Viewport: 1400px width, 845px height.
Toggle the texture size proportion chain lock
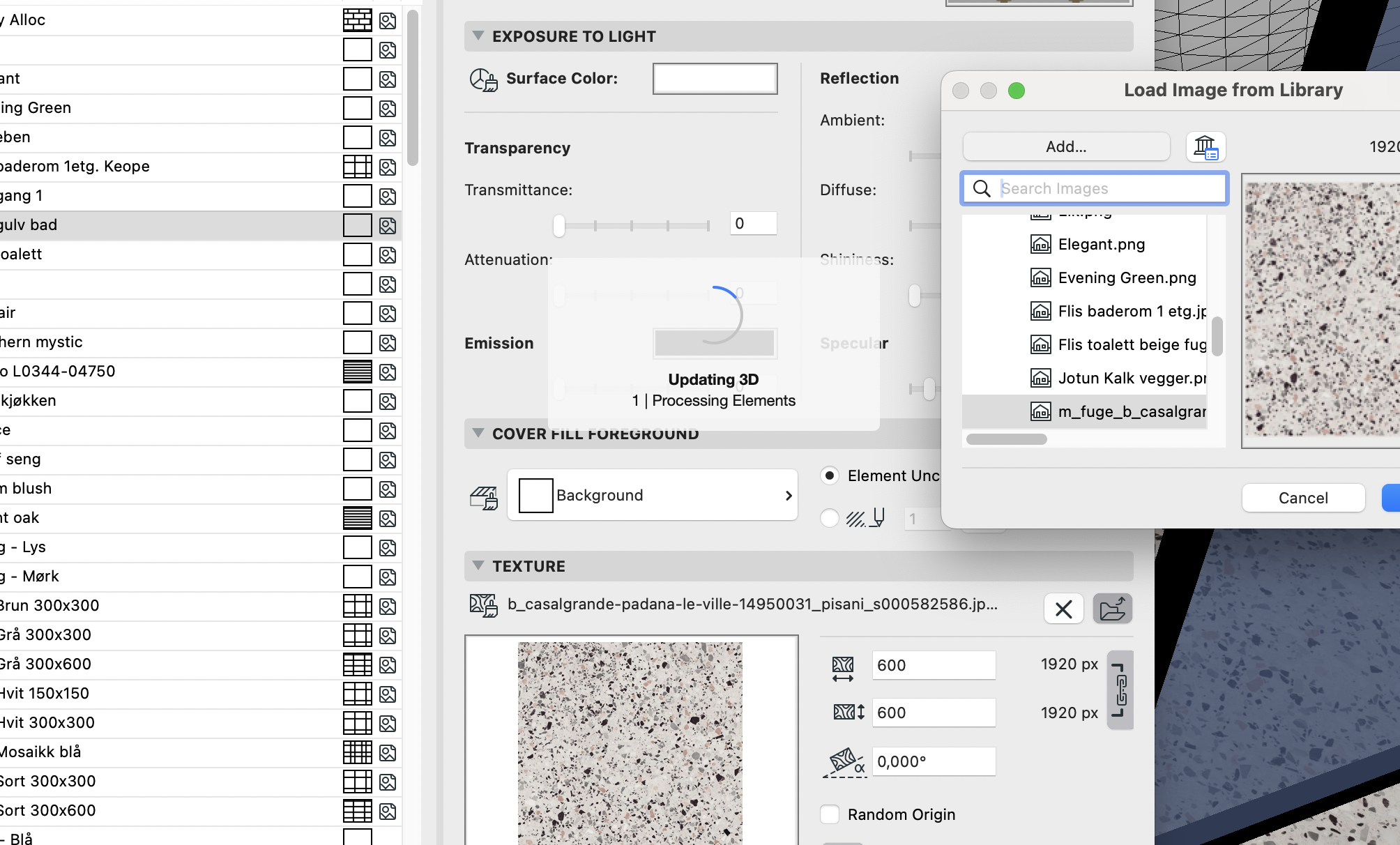[1120, 690]
